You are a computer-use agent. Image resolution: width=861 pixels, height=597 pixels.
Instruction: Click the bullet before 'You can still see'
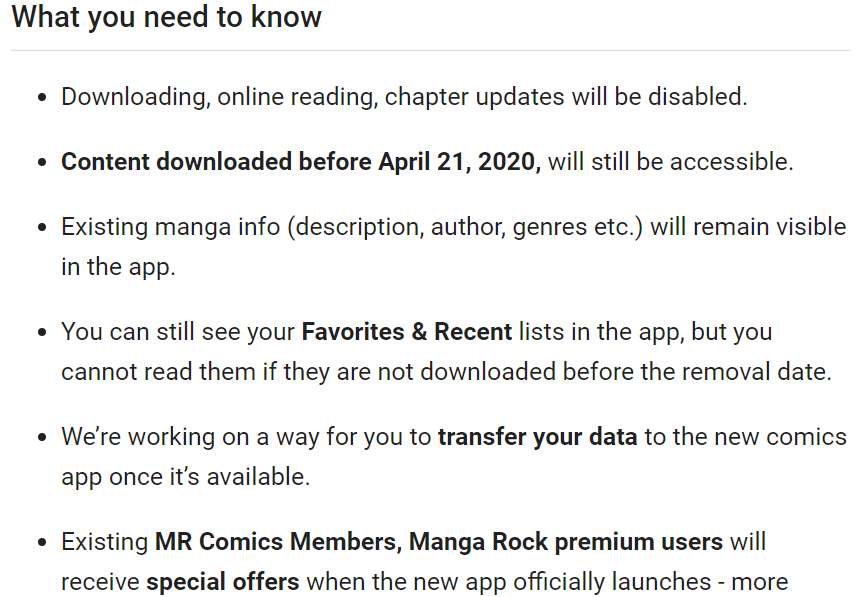pyautogui.click(x=42, y=332)
